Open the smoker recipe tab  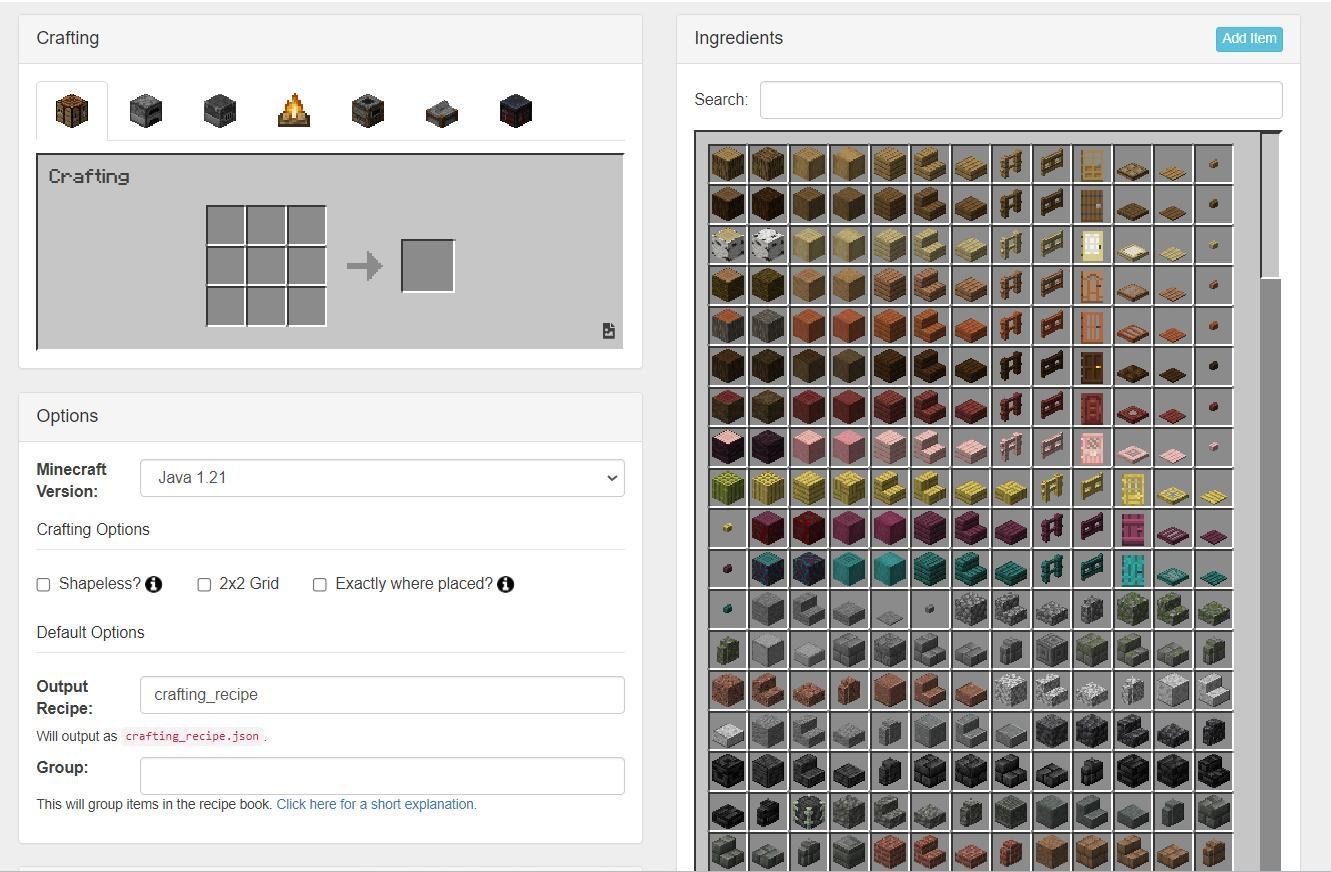(x=368, y=111)
